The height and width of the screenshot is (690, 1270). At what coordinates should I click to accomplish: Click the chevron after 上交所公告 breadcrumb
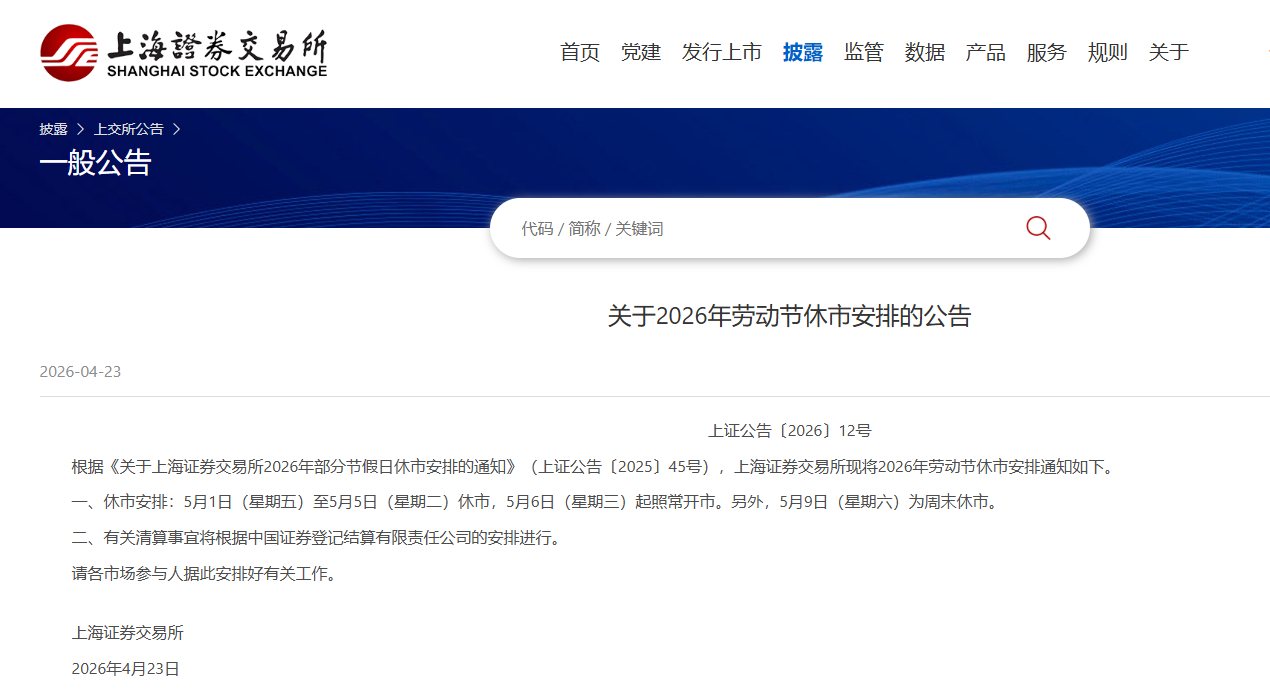pyautogui.click(x=177, y=129)
